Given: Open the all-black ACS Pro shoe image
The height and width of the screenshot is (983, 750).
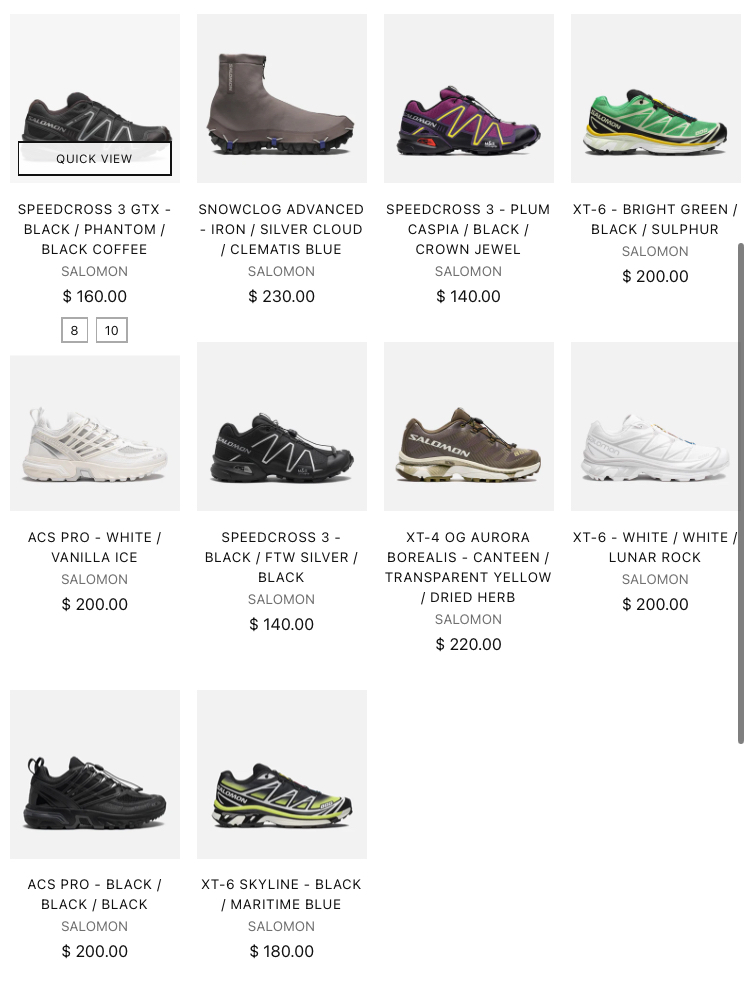Looking at the screenshot, I should point(95,774).
